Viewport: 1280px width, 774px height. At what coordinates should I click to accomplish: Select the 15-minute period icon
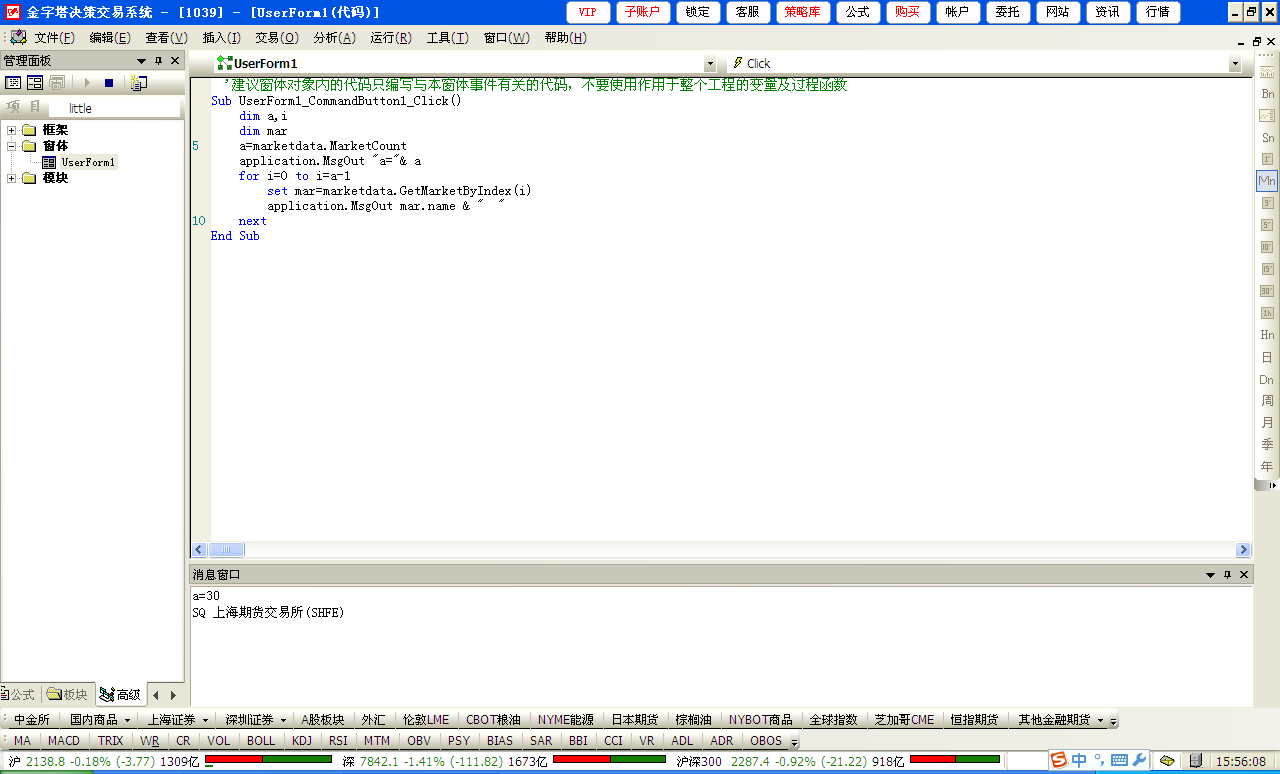point(1267,269)
